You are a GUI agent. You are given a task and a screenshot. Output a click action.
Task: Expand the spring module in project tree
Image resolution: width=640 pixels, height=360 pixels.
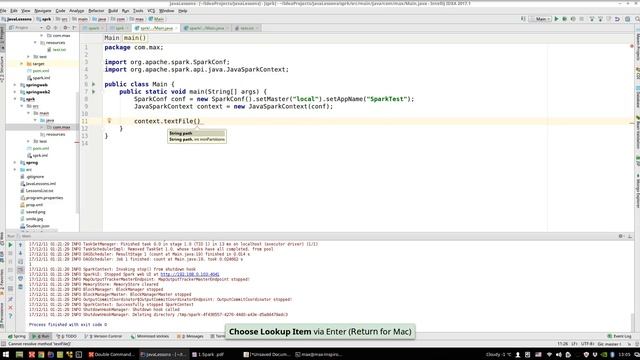click(x=15, y=162)
